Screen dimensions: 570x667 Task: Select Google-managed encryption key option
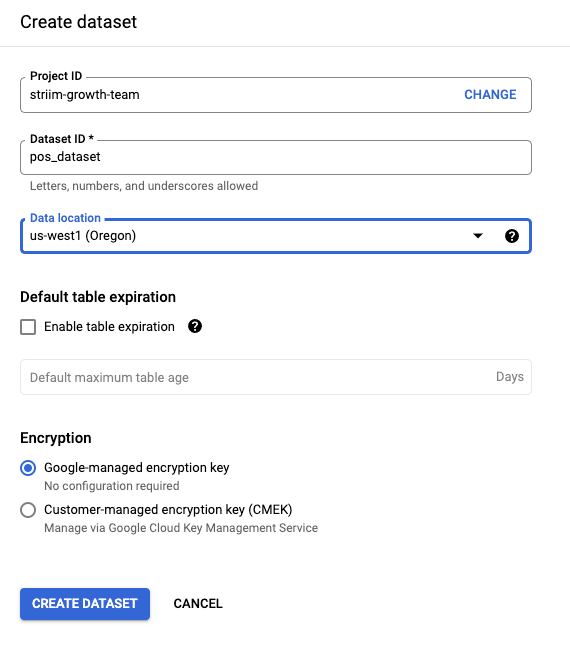pos(28,468)
